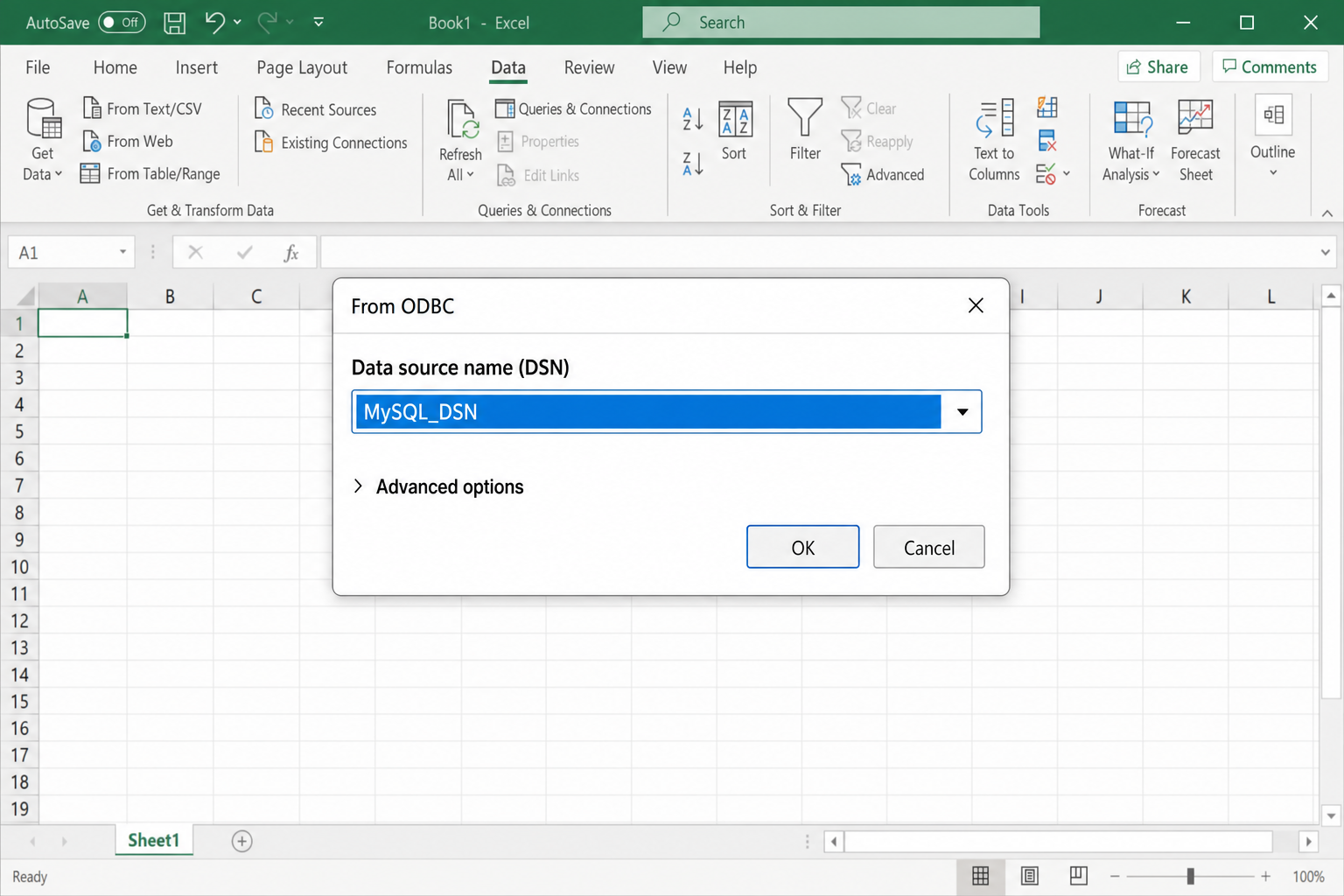Sort descending Z to A
The width and height of the screenshot is (1344, 896).
(692, 163)
